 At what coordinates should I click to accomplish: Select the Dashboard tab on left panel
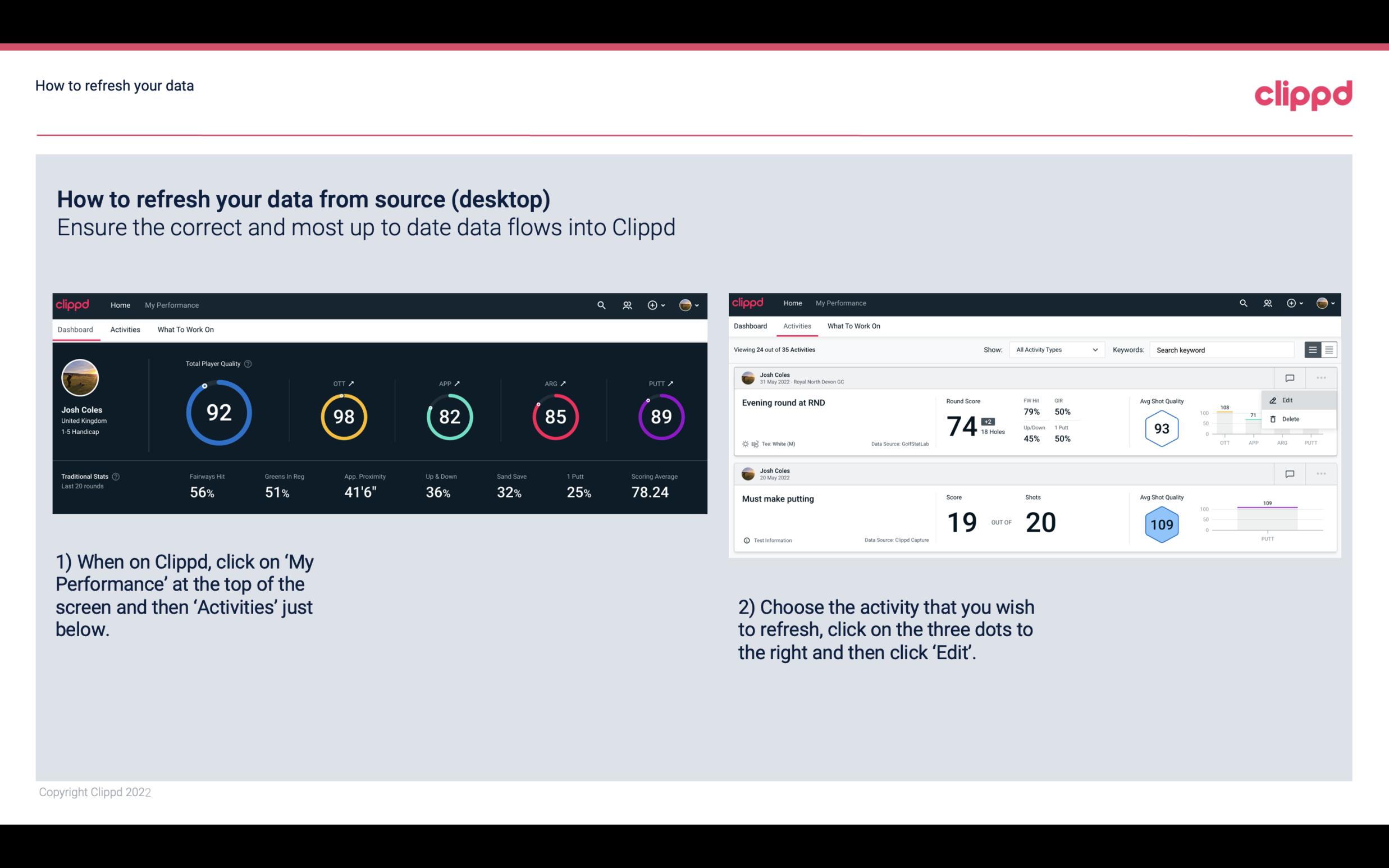[x=77, y=329]
